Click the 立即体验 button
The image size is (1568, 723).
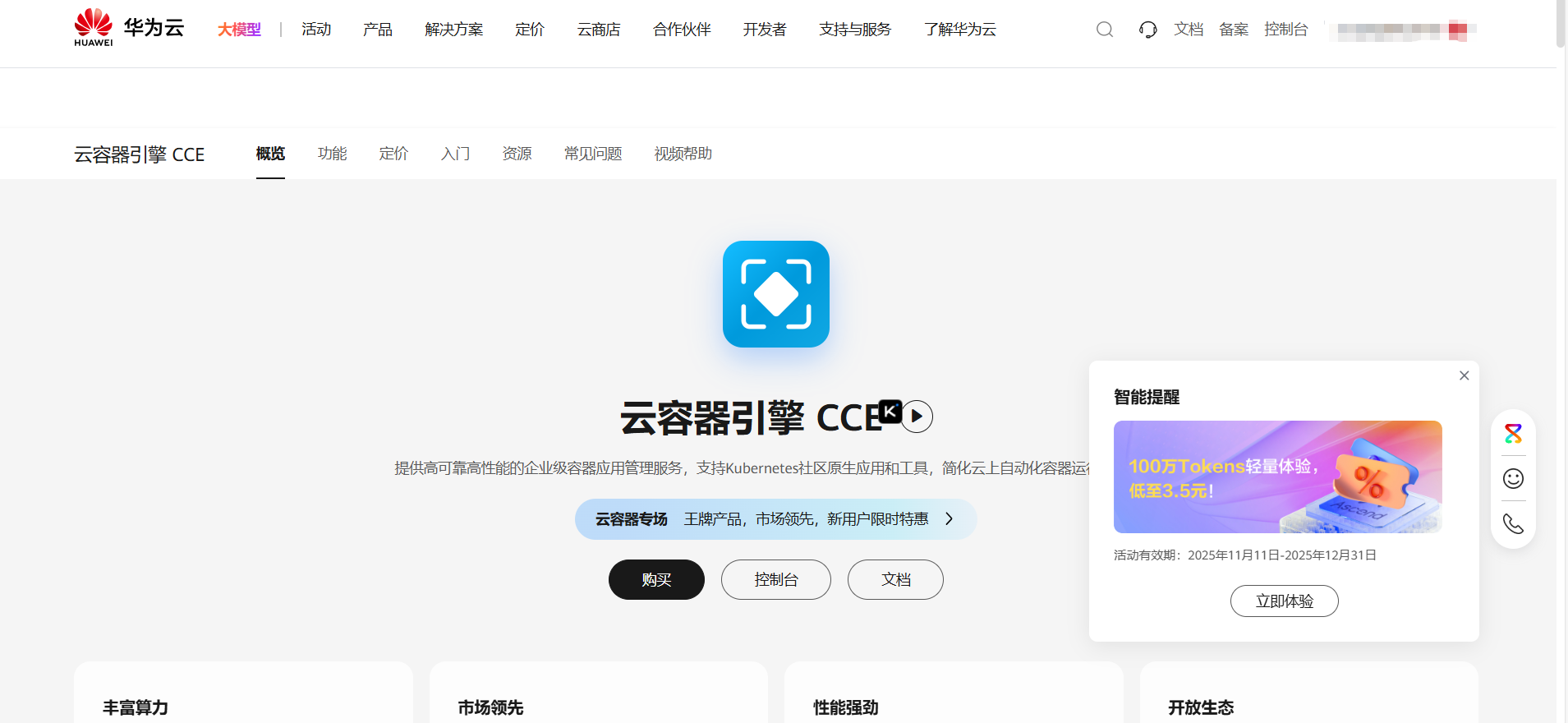coord(1285,601)
